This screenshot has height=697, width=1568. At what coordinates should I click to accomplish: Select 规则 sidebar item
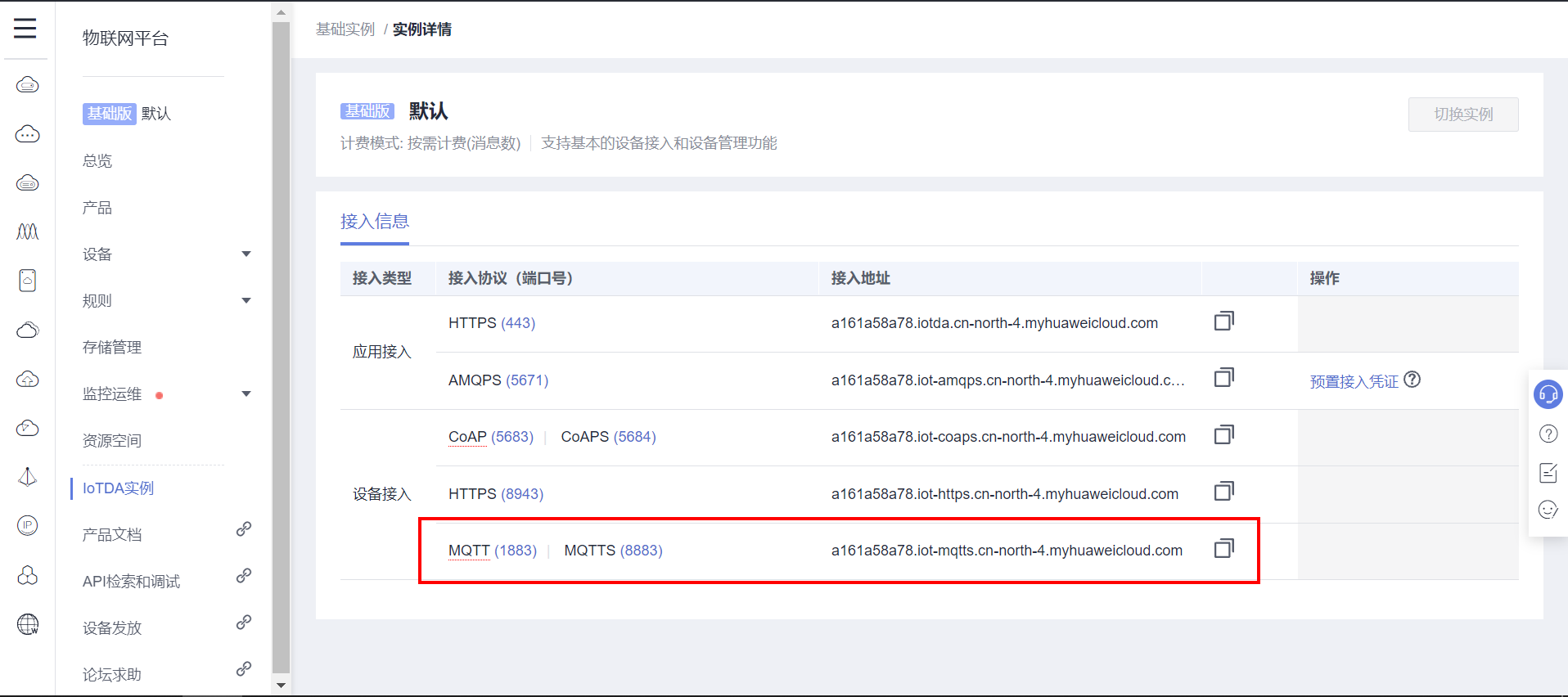click(x=97, y=301)
